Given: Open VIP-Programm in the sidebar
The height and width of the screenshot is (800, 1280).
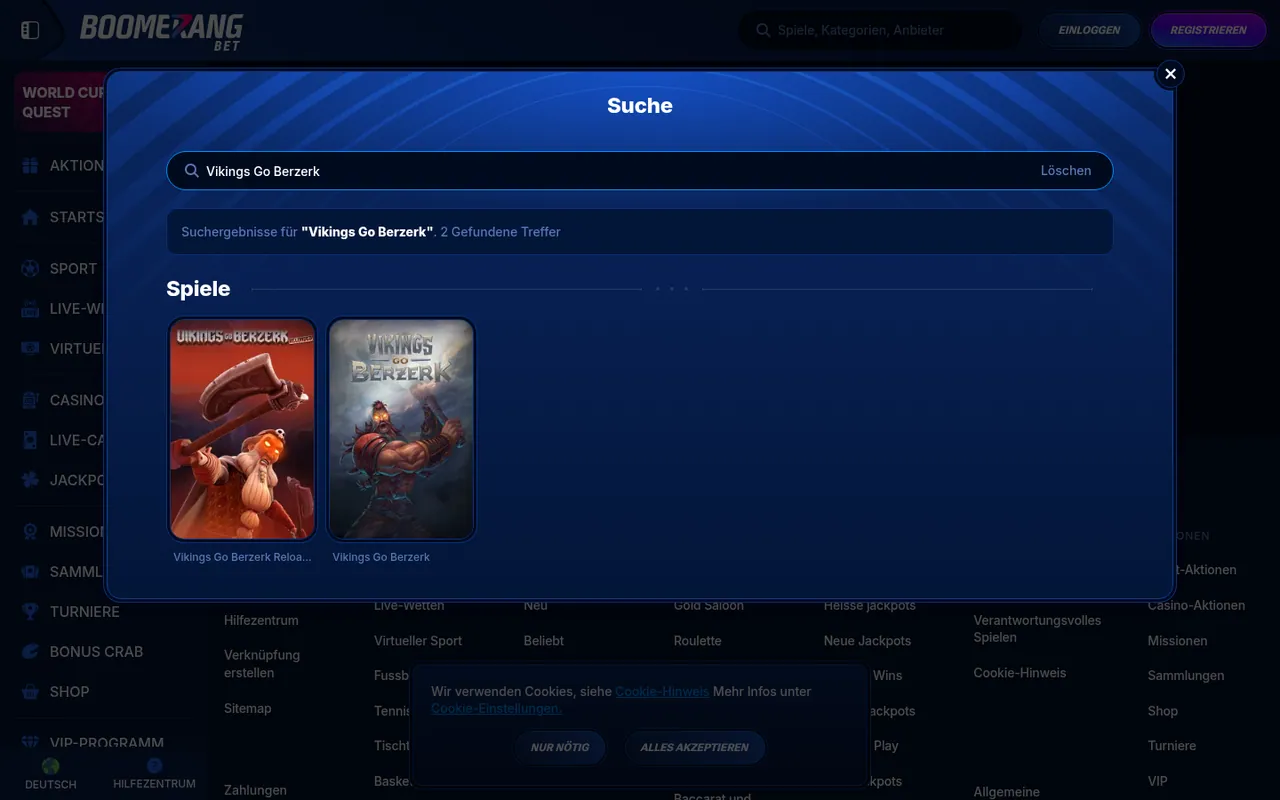Looking at the screenshot, I should (106, 743).
